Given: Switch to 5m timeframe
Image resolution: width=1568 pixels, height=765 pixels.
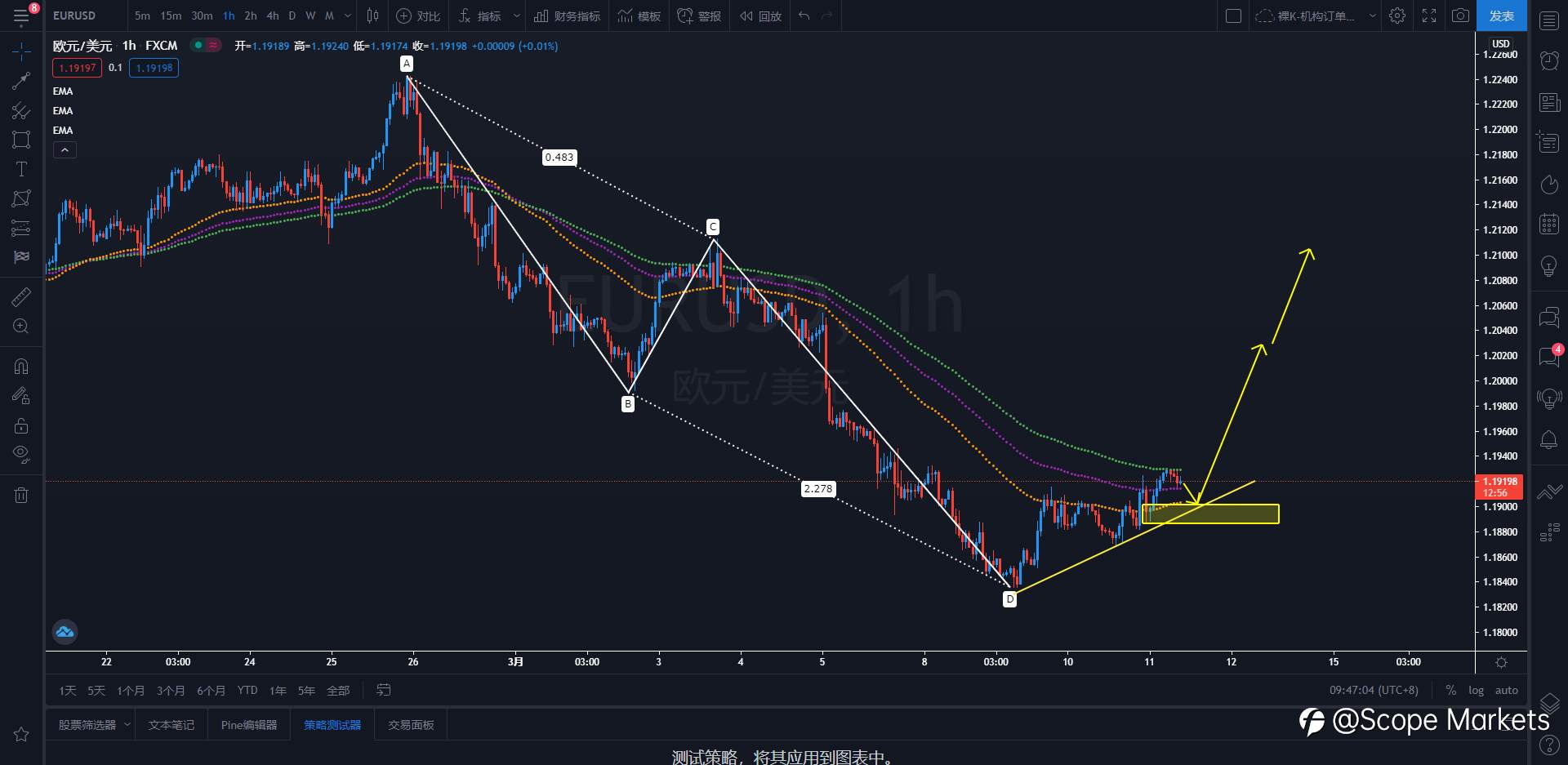Looking at the screenshot, I should [142, 16].
